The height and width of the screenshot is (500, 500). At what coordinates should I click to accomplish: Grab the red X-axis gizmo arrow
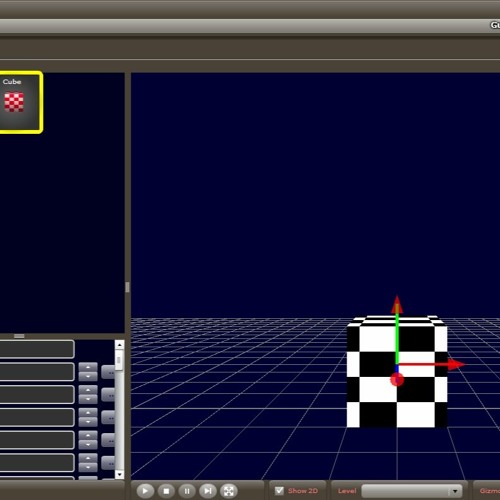point(432,364)
